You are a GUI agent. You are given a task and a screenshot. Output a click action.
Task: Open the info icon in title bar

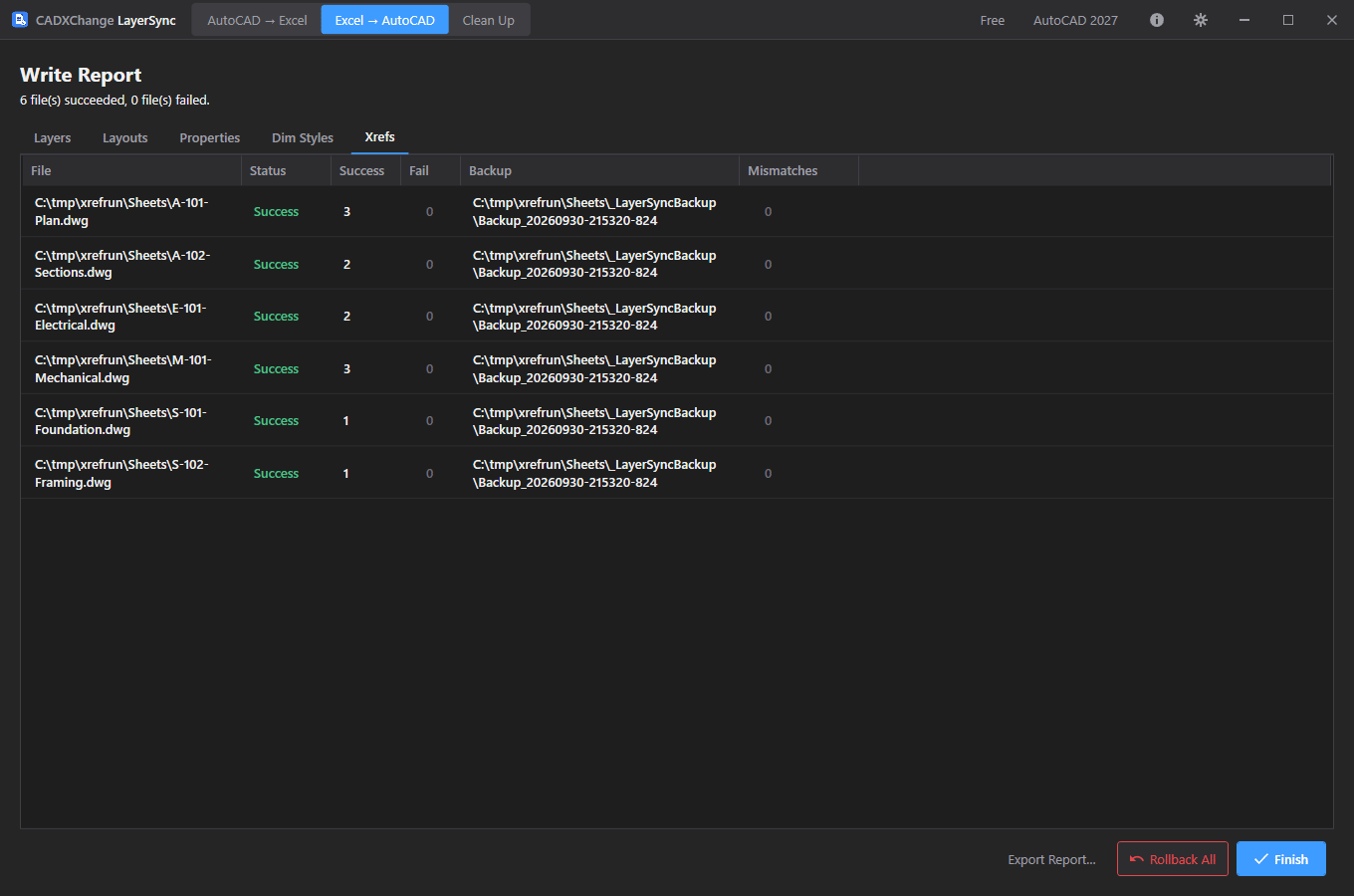coord(1157,20)
